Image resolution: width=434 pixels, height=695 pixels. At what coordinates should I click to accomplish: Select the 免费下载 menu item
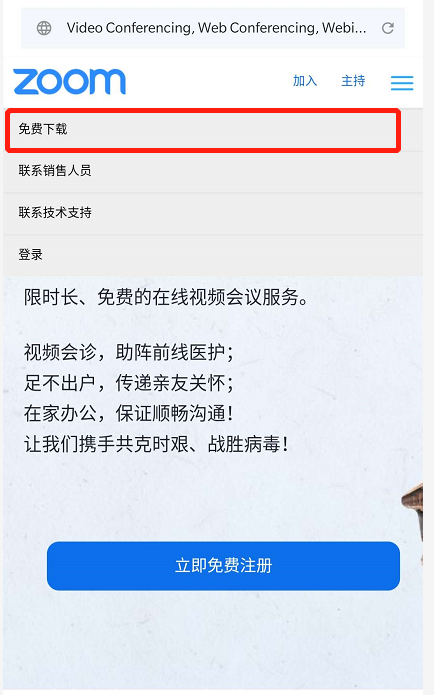(213, 129)
